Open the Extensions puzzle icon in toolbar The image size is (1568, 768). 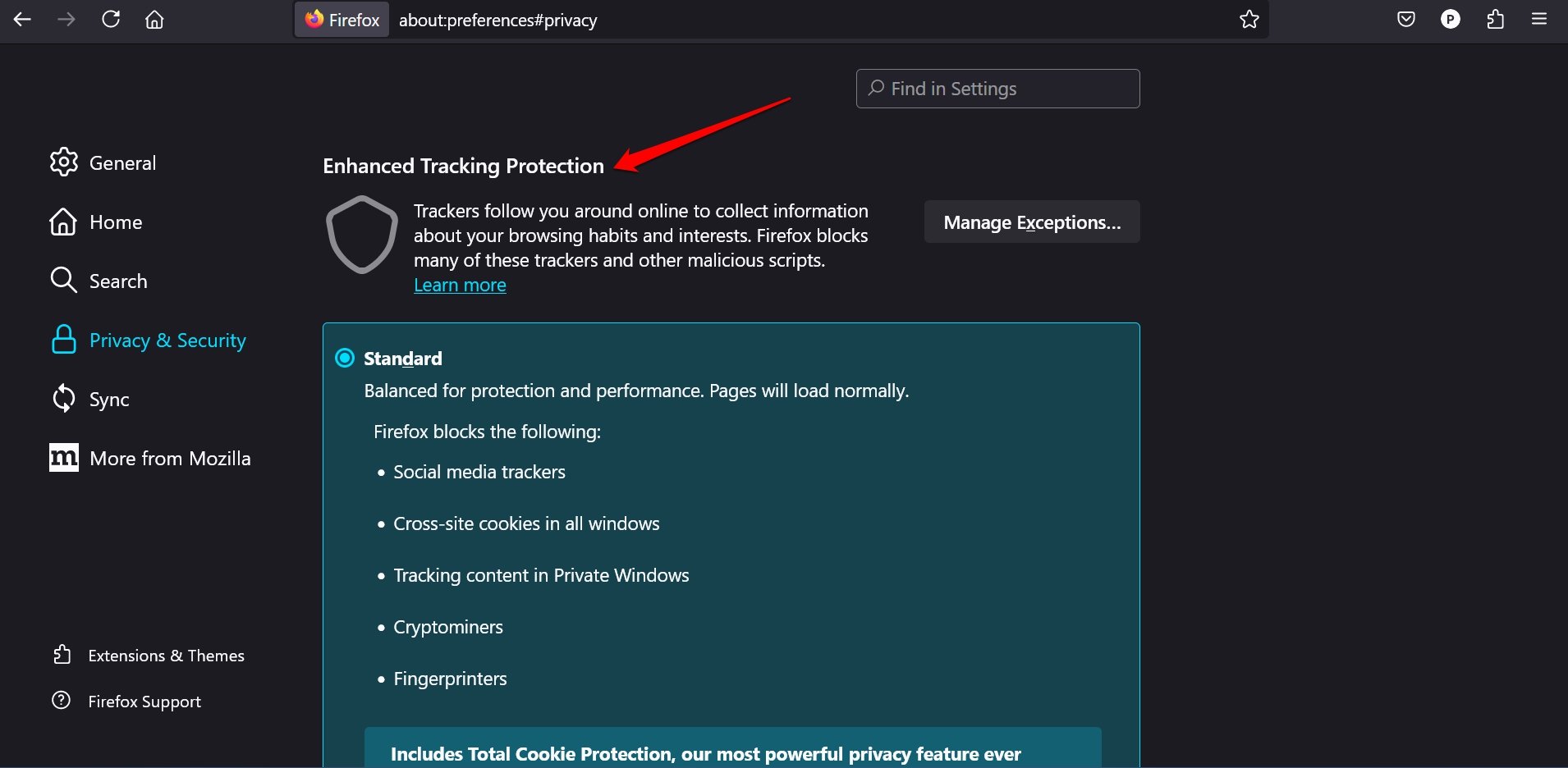point(1495,20)
